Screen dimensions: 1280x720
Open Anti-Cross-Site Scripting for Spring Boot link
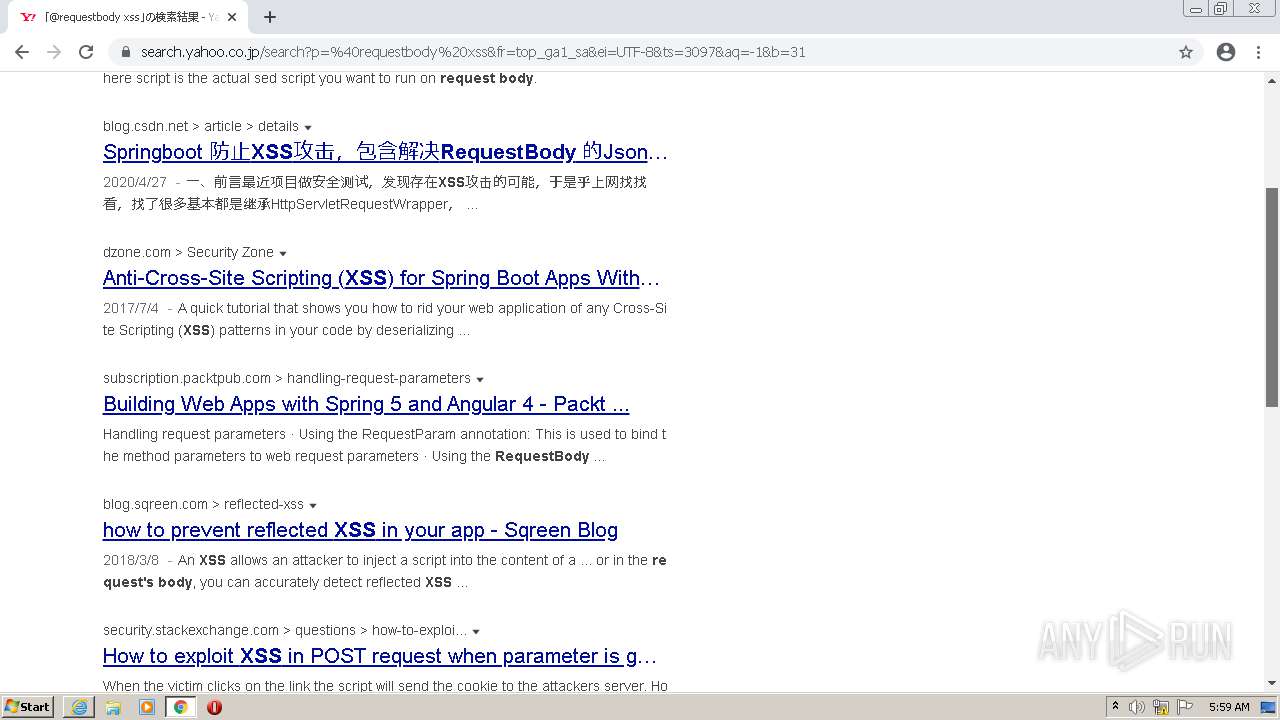(381, 278)
